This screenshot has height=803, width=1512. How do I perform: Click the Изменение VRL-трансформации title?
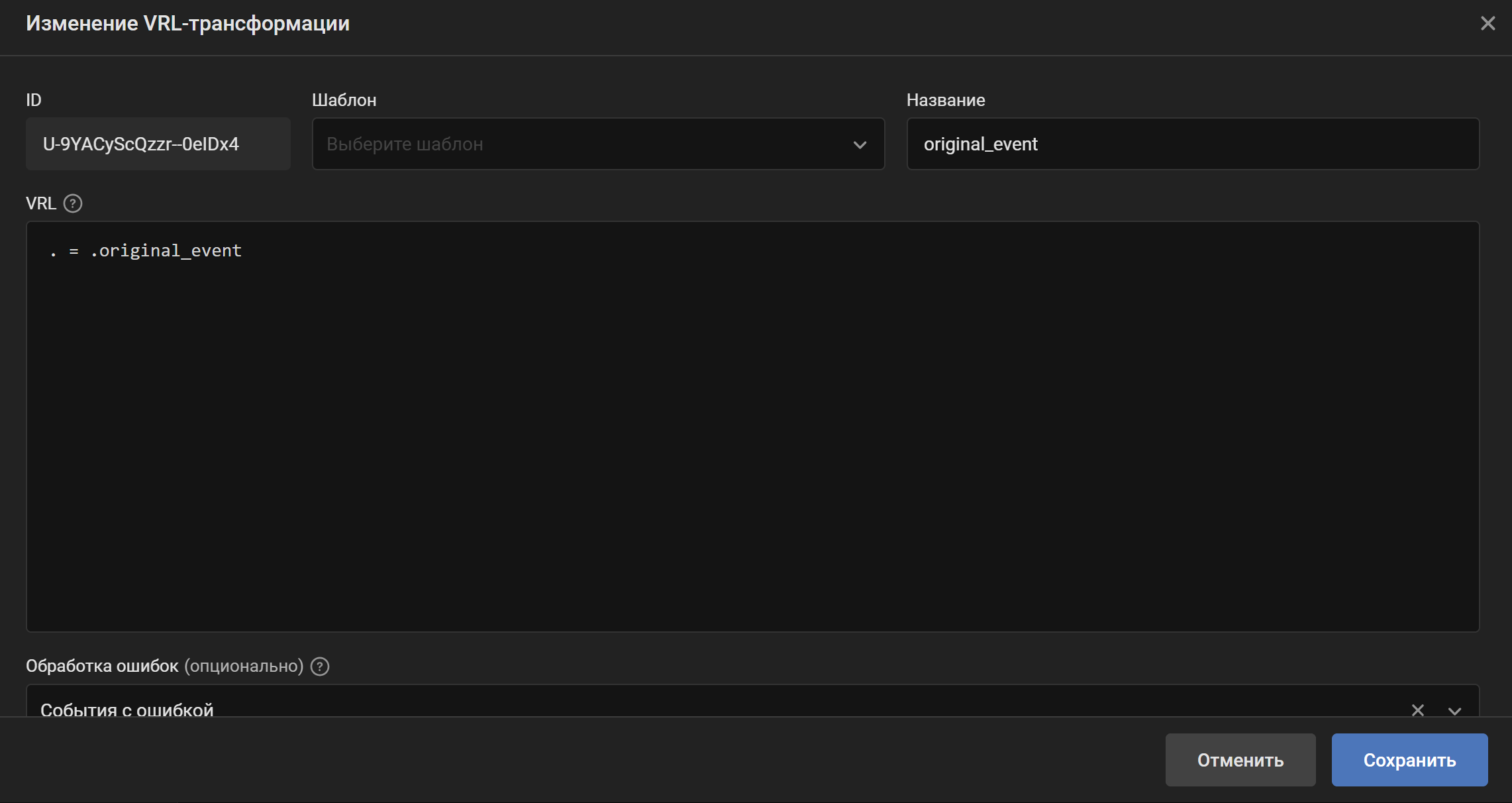pos(188,23)
